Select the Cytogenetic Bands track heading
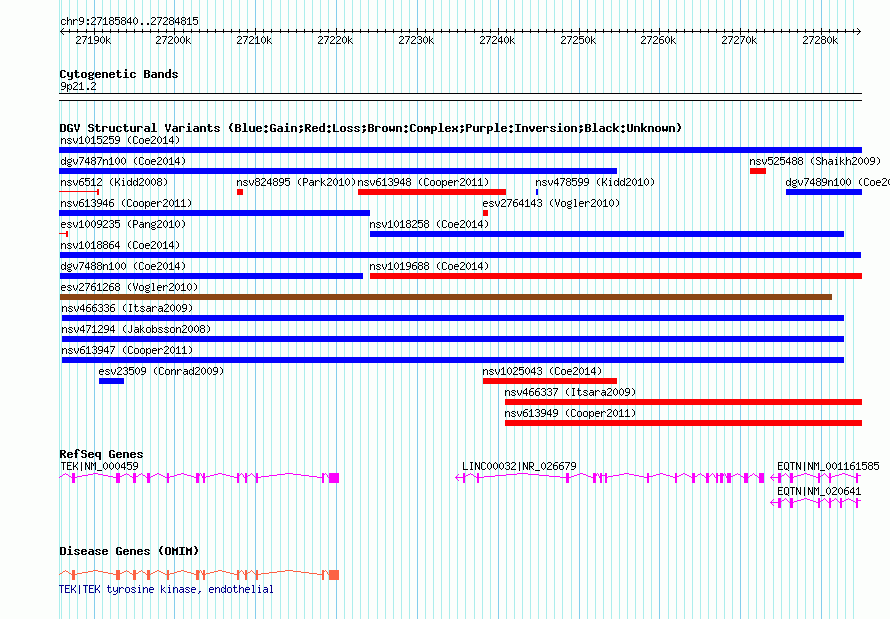 pyautogui.click(x=119, y=74)
